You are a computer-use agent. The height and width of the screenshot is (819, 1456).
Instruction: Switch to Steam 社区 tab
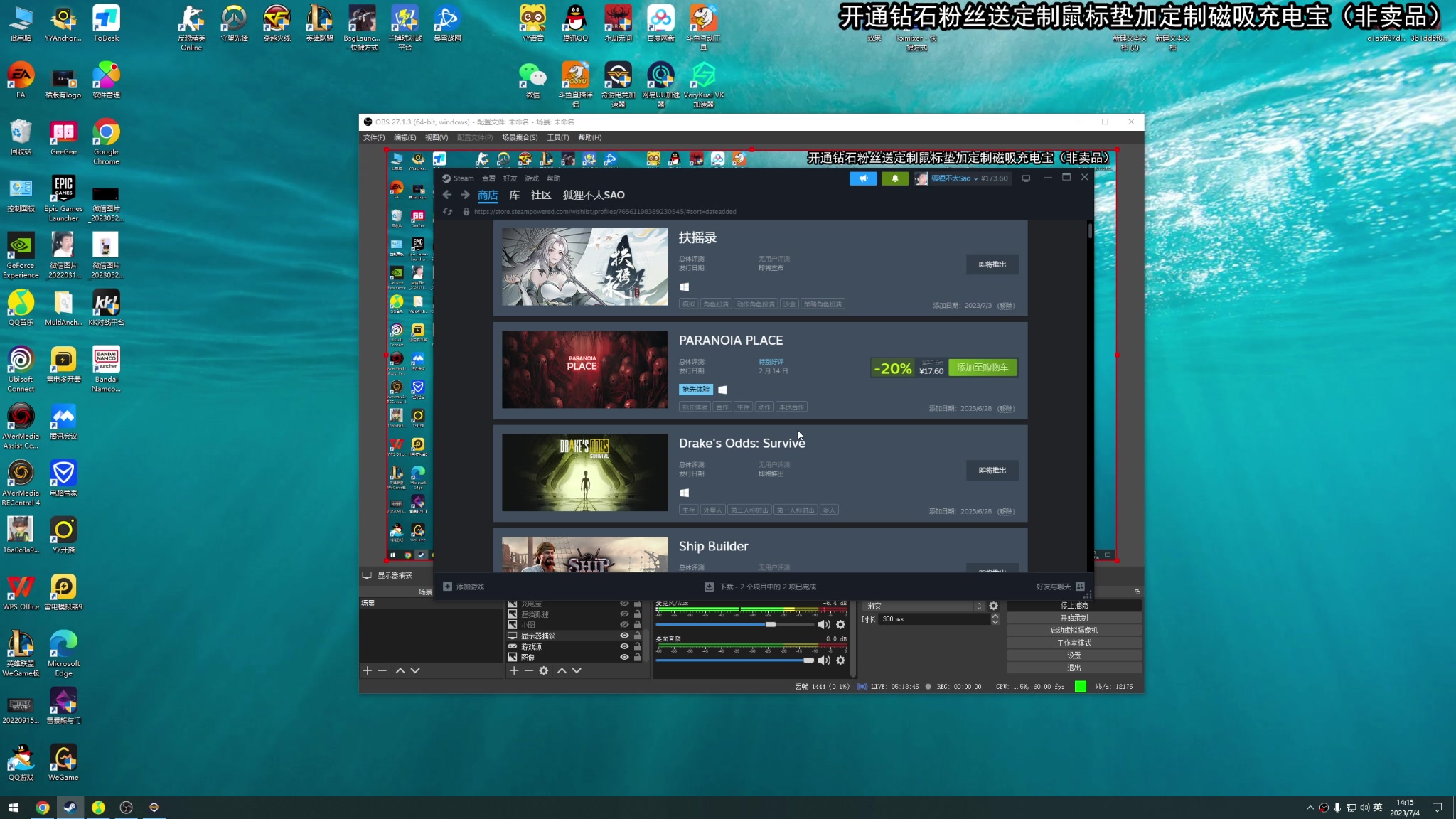(541, 195)
